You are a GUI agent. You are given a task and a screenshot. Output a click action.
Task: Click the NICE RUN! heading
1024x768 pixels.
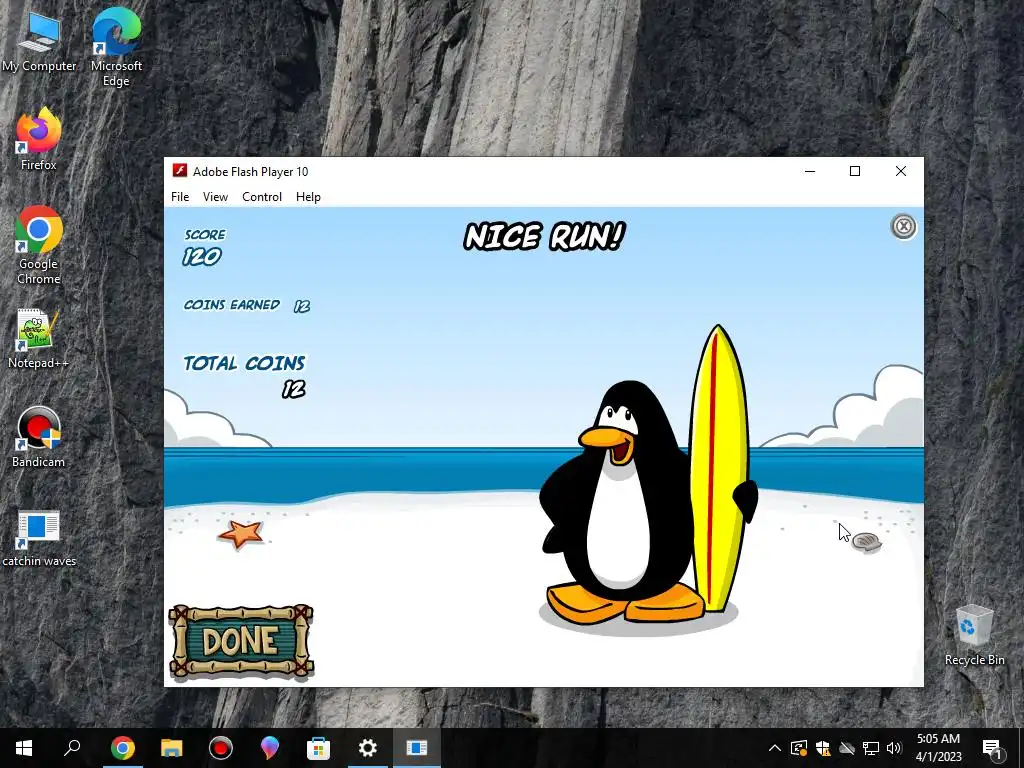pos(544,236)
